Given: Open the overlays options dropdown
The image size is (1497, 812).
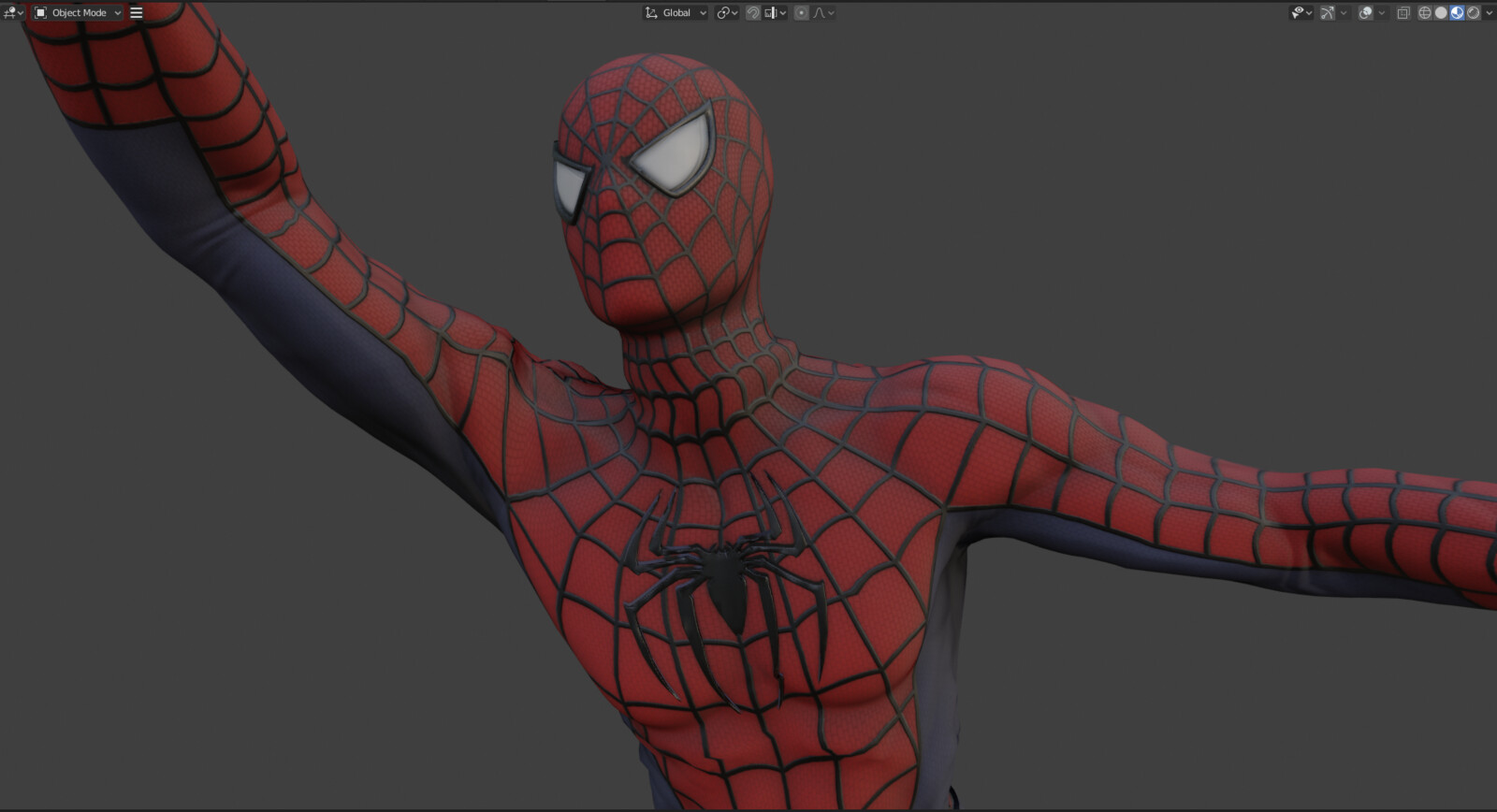Looking at the screenshot, I should [1382, 13].
